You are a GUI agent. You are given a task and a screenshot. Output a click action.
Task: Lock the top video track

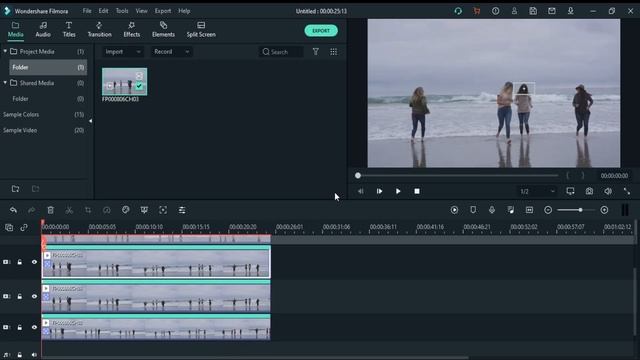click(x=20, y=262)
